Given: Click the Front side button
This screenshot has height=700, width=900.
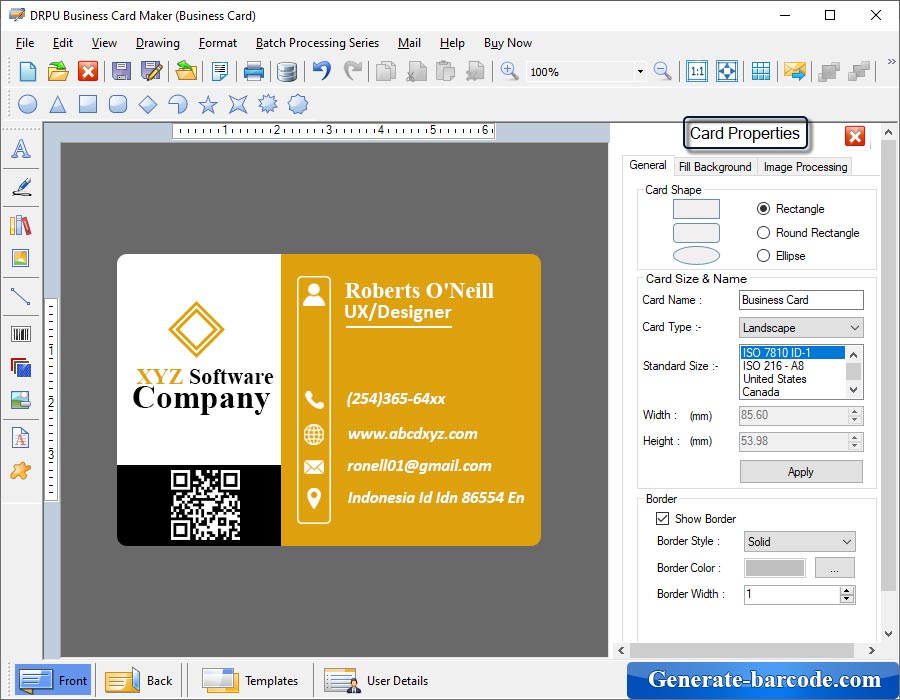Looking at the screenshot, I should click(53, 680).
